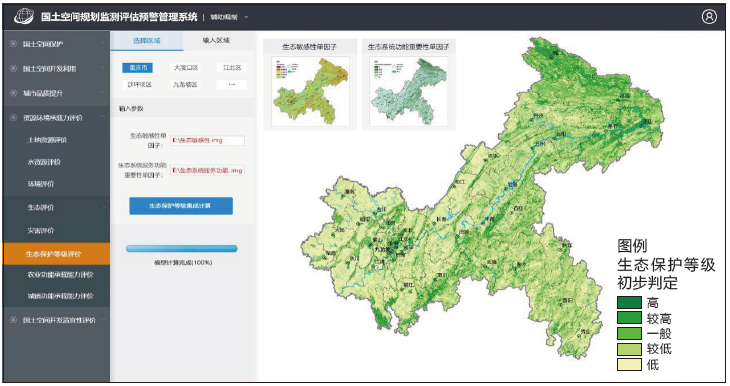Click the icon beside 城市品质提升
Viewport: 730px width, 386px height.
pyautogui.click(x=13, y=93)
